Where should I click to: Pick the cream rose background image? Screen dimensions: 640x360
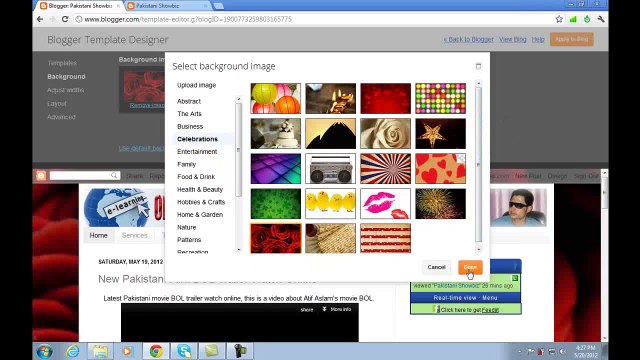[385, 133]
